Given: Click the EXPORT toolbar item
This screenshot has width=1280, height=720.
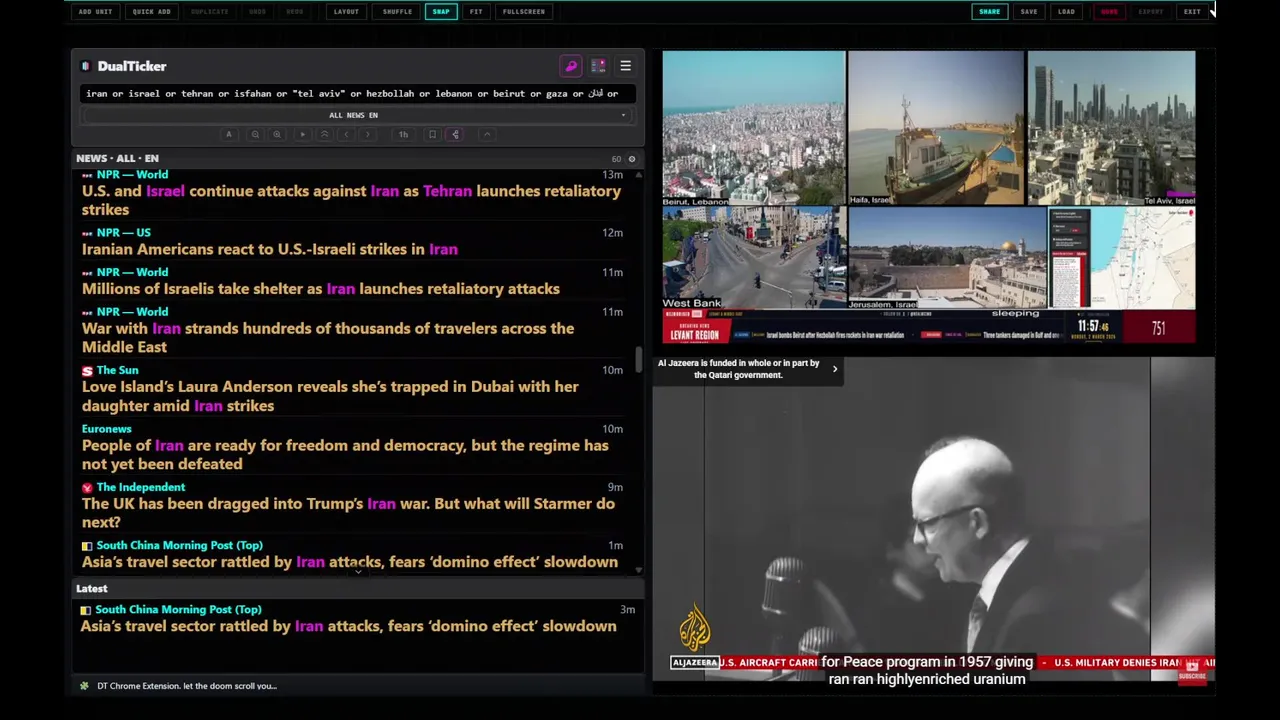Looking at the screenshot, I should [1151, 12].
